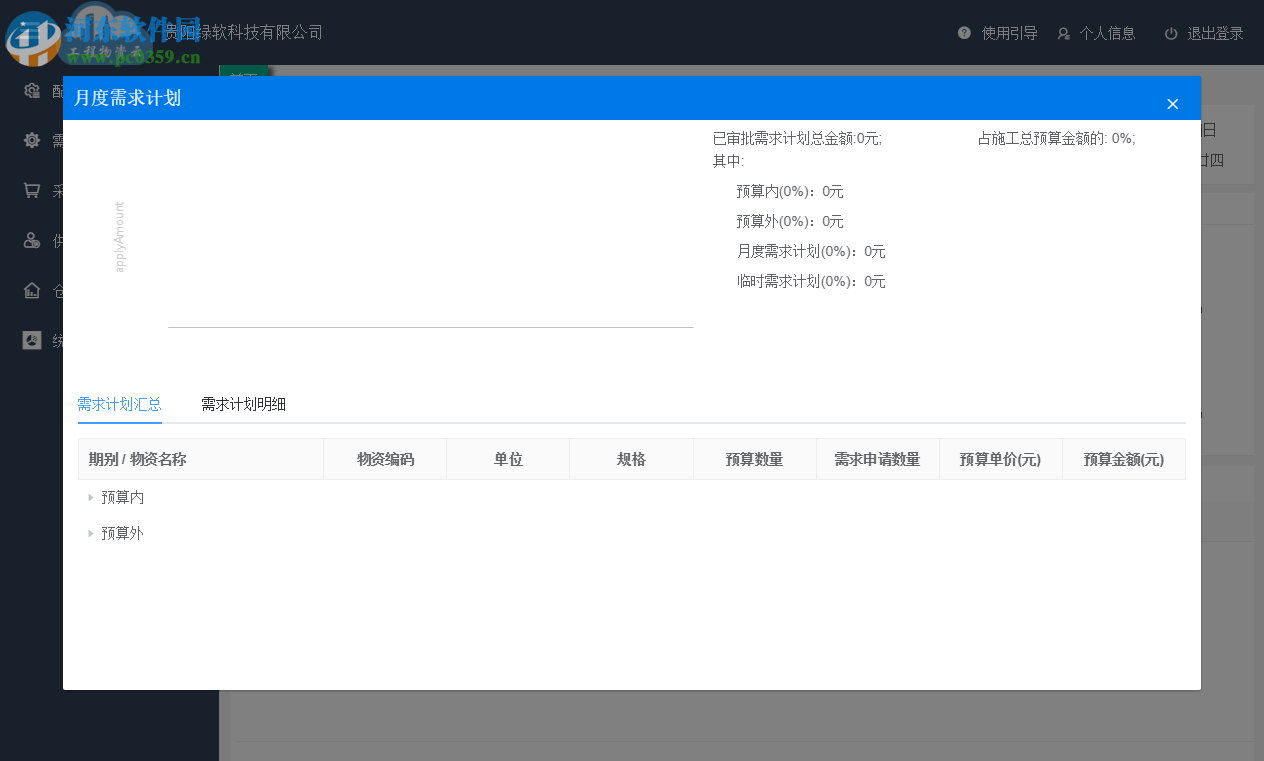
Task: Click the 预算金额(元) column header
Action: point(1124,459)
